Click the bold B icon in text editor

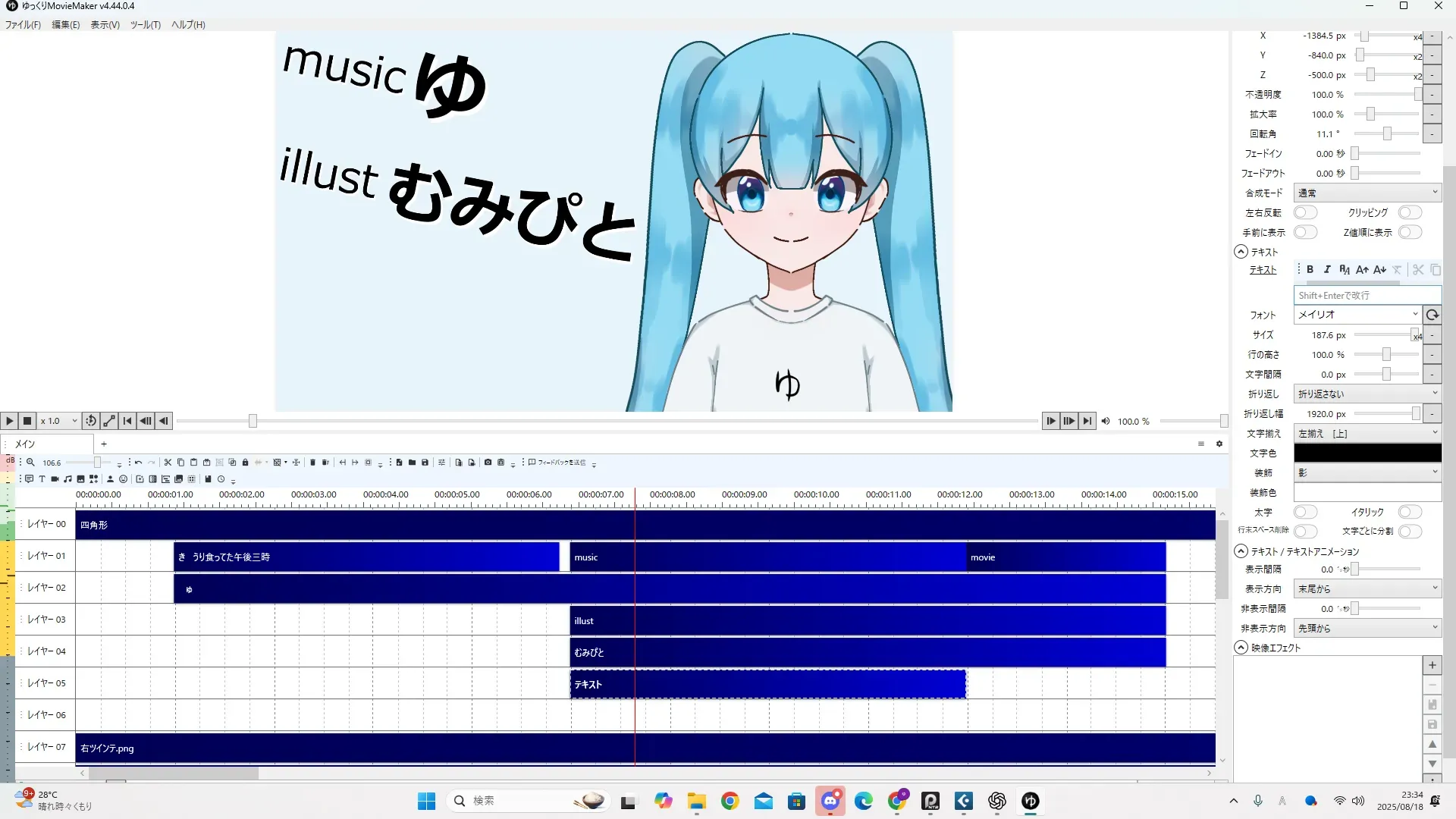[1310, 270]
